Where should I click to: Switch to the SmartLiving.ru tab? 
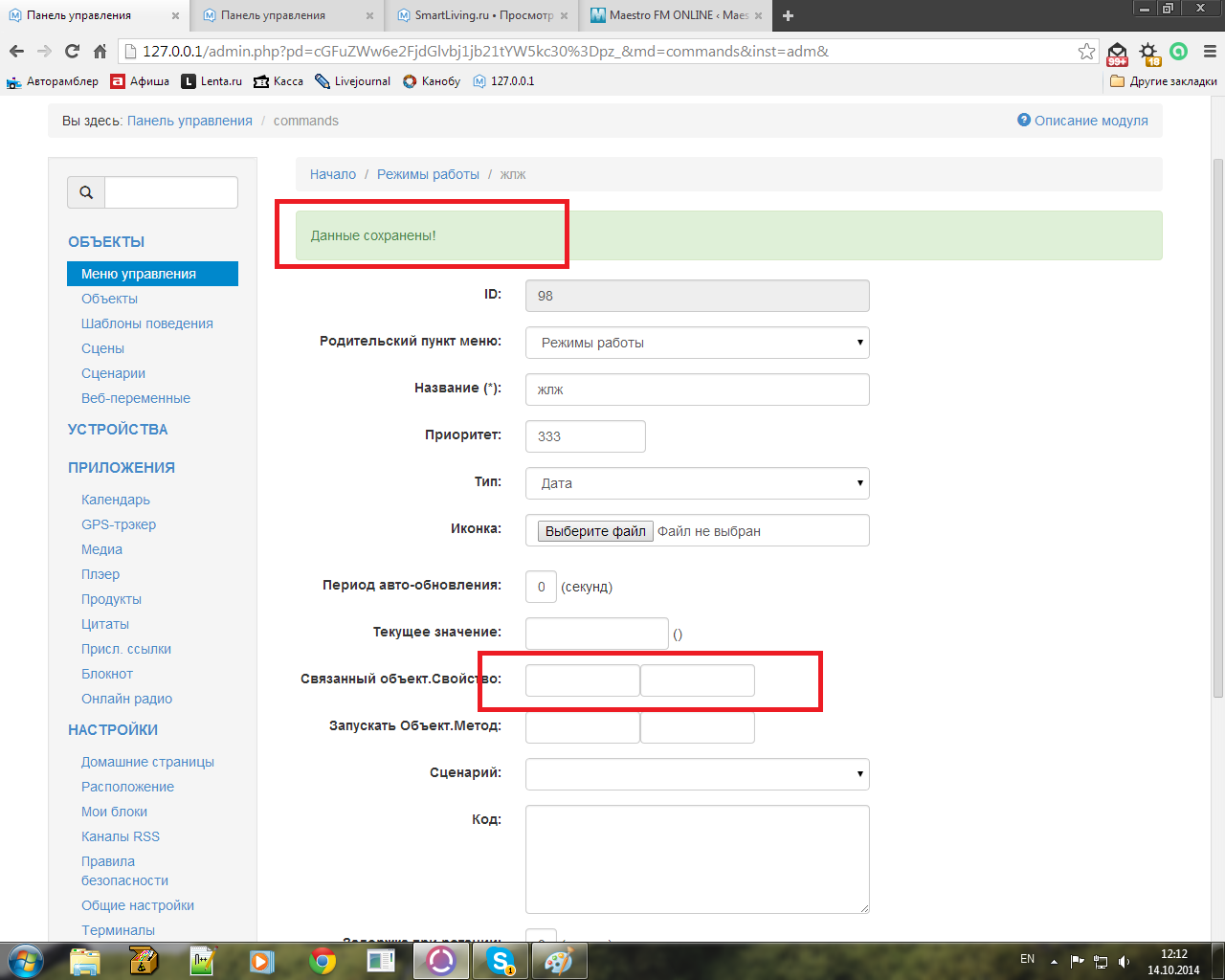481,15
